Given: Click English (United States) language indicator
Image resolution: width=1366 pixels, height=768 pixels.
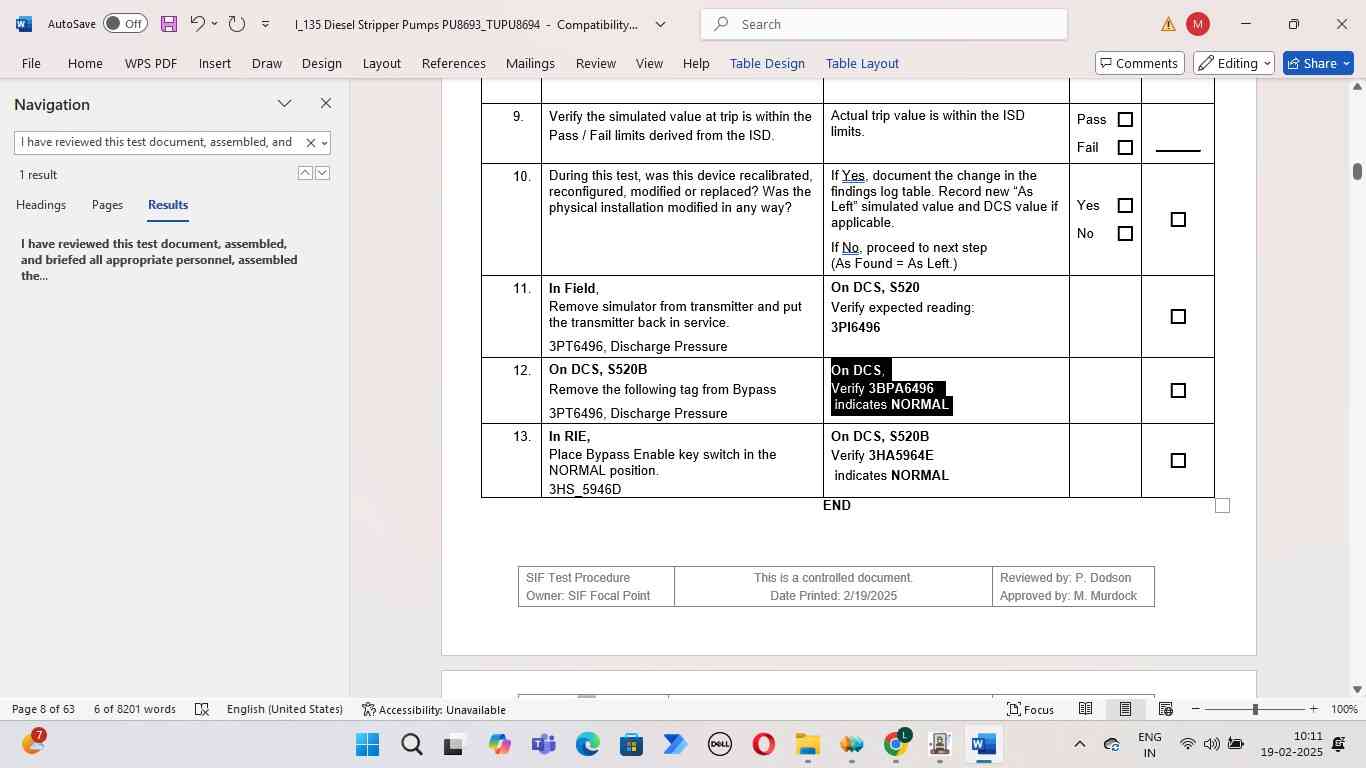Looking at the screenshot, I should click(x=285, y=709).
